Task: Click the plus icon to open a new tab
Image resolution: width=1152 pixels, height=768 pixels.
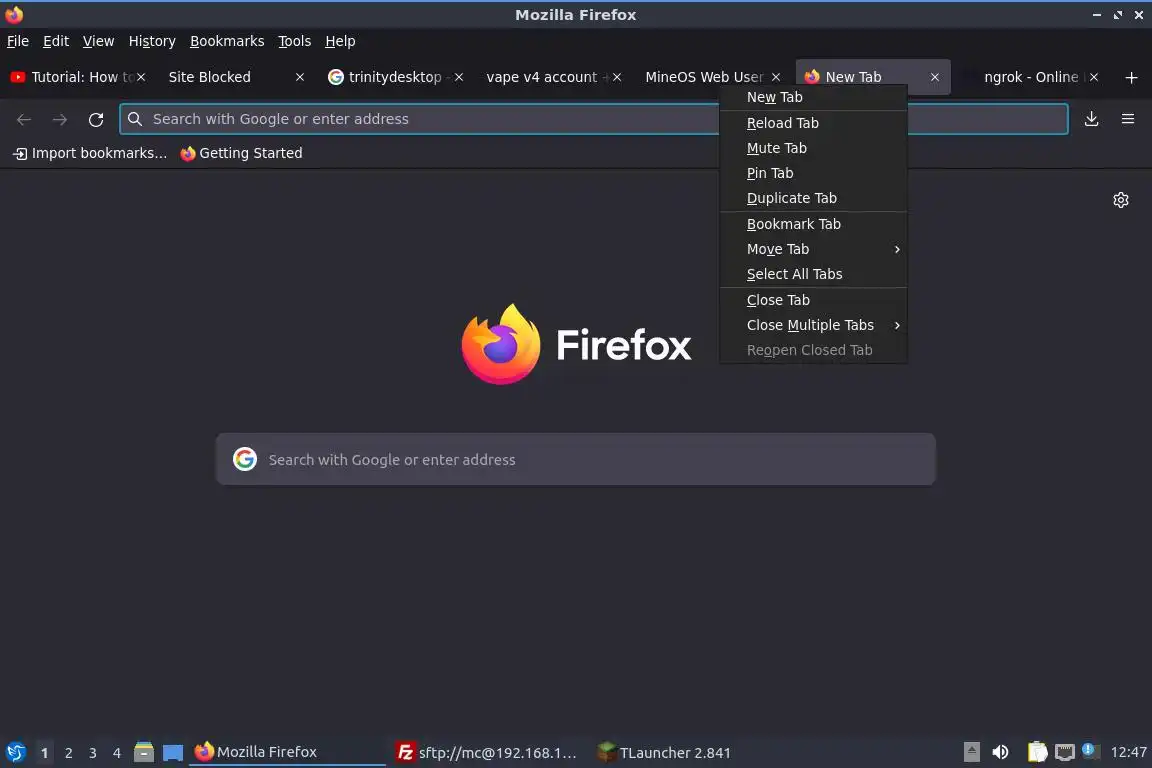Action: 1131,77
